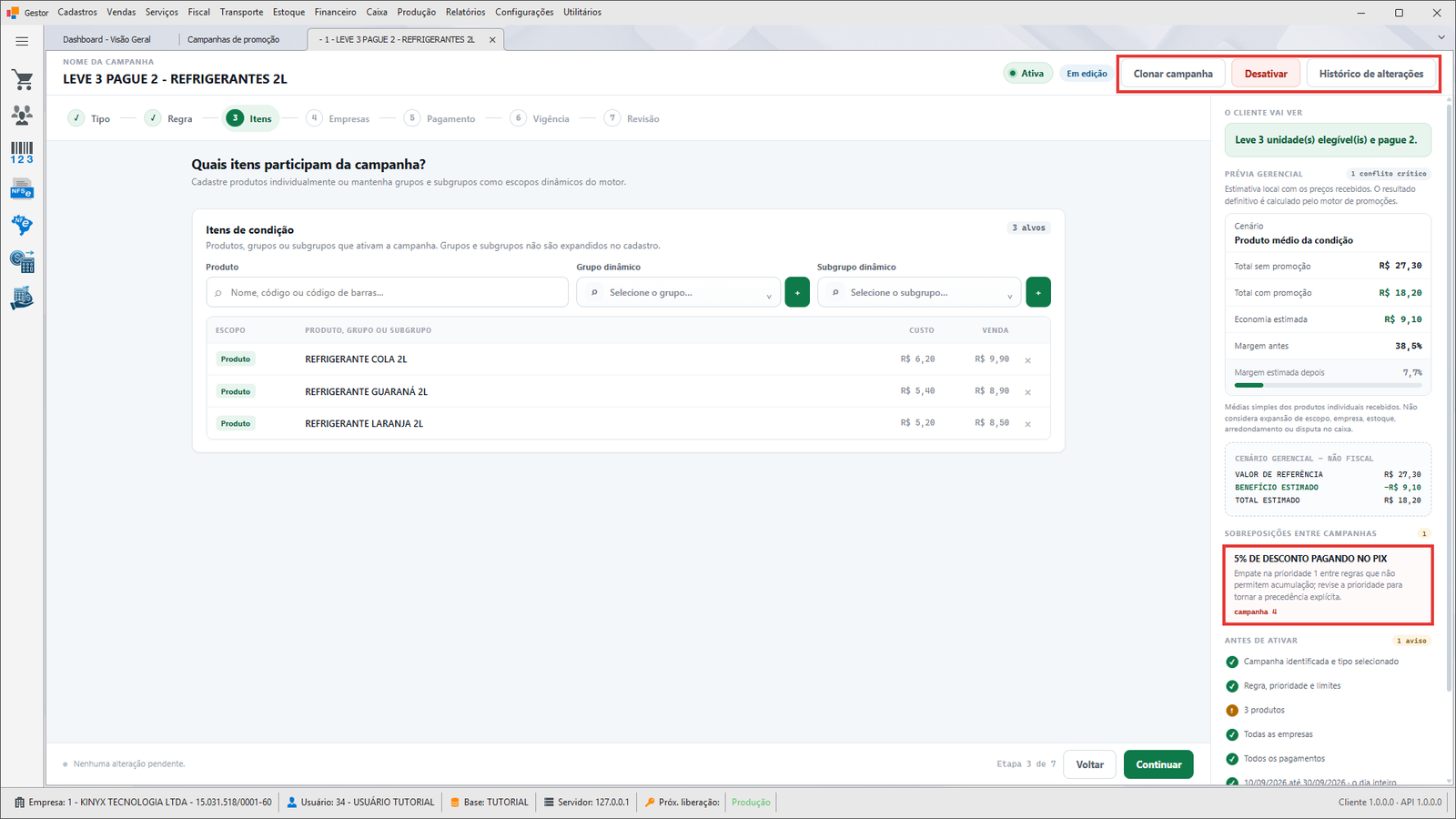Open the NFS-e service invoice icon
The height and width of the screenshot is (819, 1456).
[22, 189]
